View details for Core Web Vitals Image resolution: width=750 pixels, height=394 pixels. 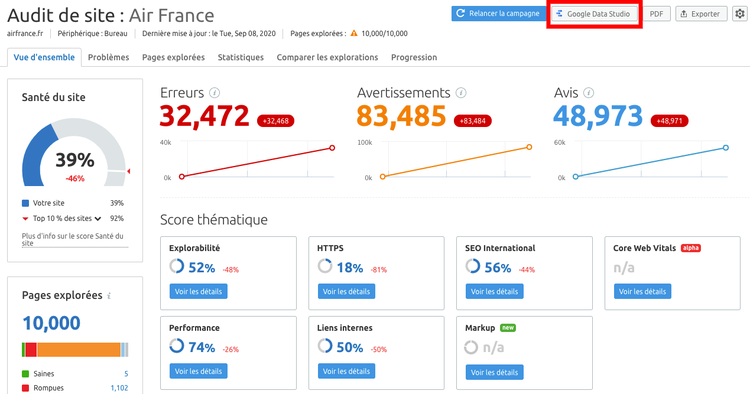click(x=642, y=291)
